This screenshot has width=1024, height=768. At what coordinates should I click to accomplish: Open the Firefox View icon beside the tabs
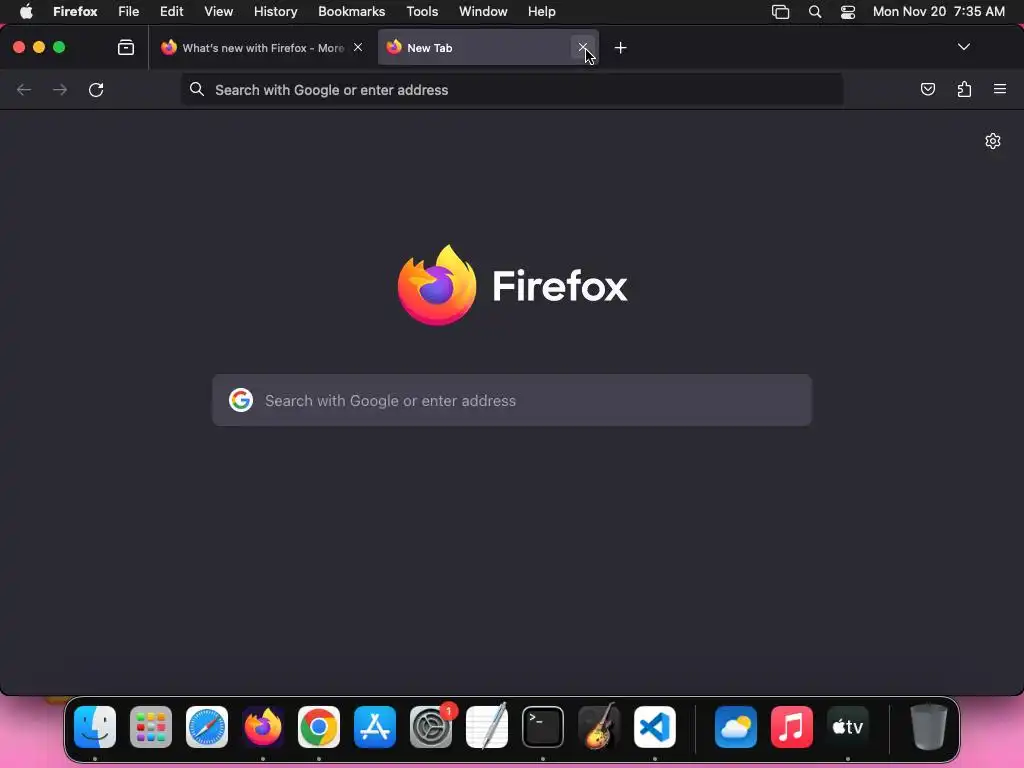click(126, 48)
